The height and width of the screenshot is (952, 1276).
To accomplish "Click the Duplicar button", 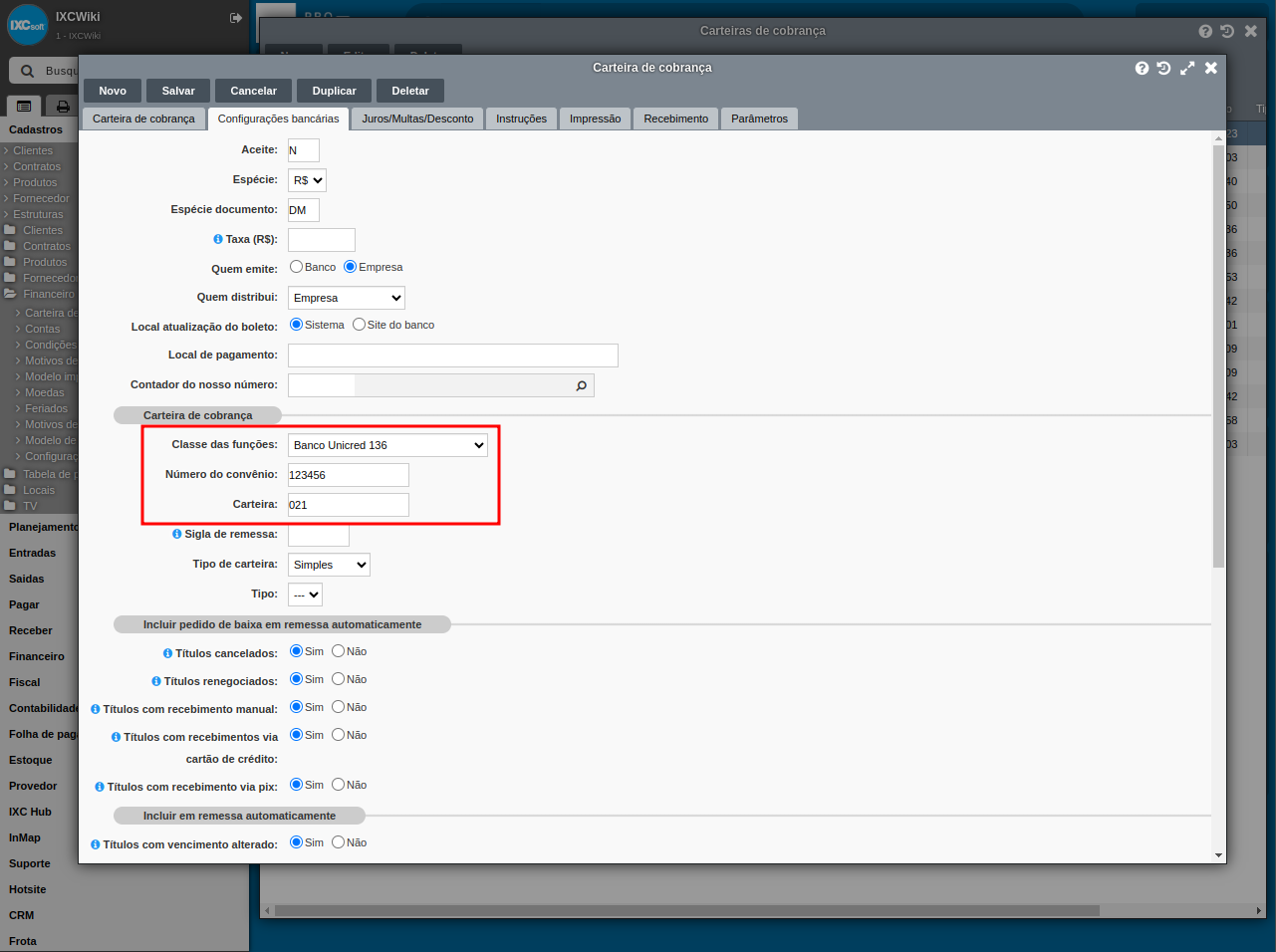I will click(334, 91).
